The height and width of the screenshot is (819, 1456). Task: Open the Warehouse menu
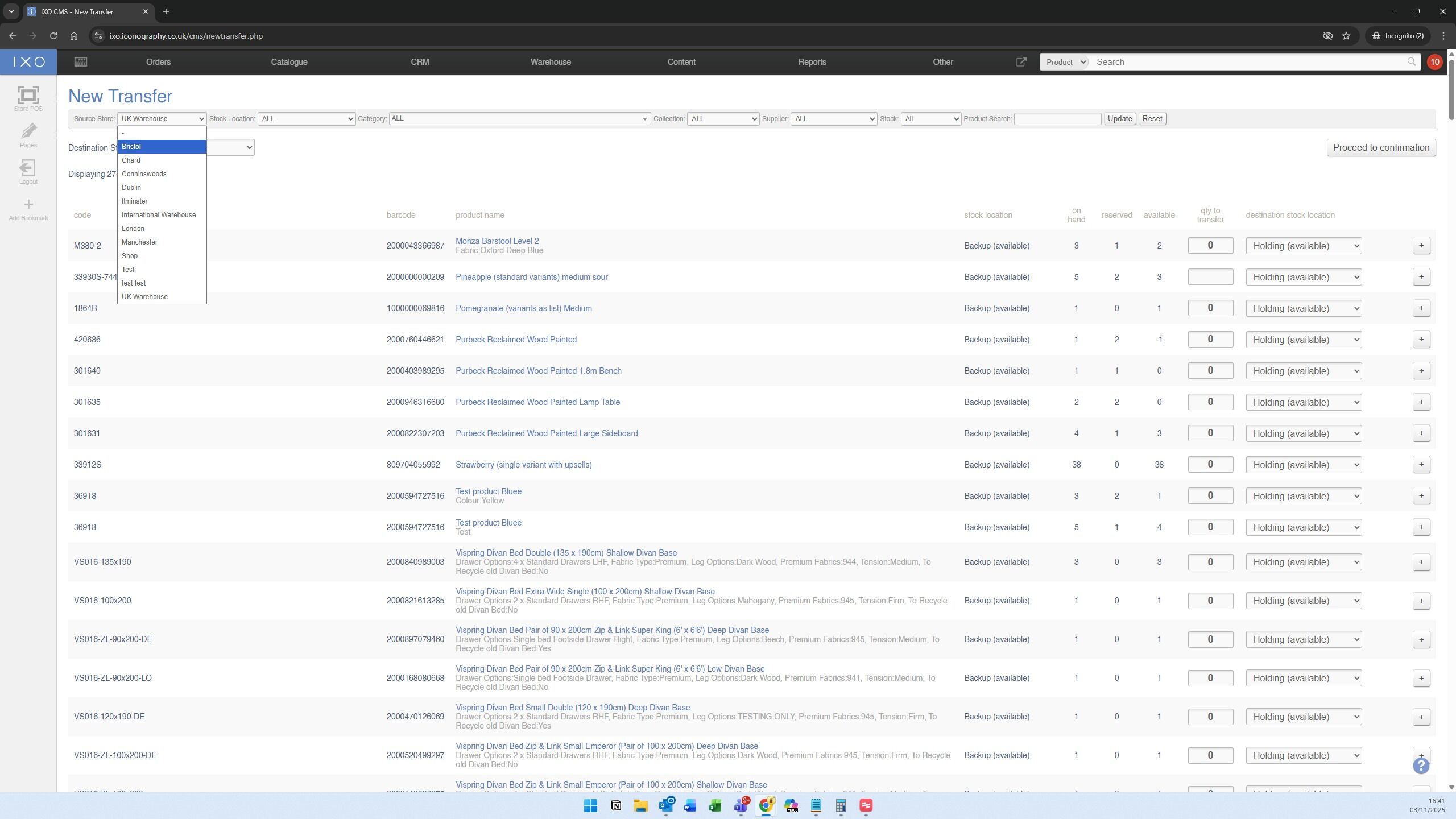pyautogui.click(x=550, y=62)
